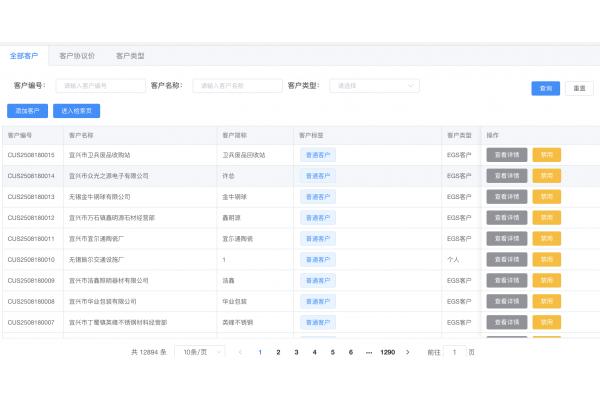Click 禁用 for customer CUS2508180014
This screenshot has height=400, width=600.
[x=546, y=175]
